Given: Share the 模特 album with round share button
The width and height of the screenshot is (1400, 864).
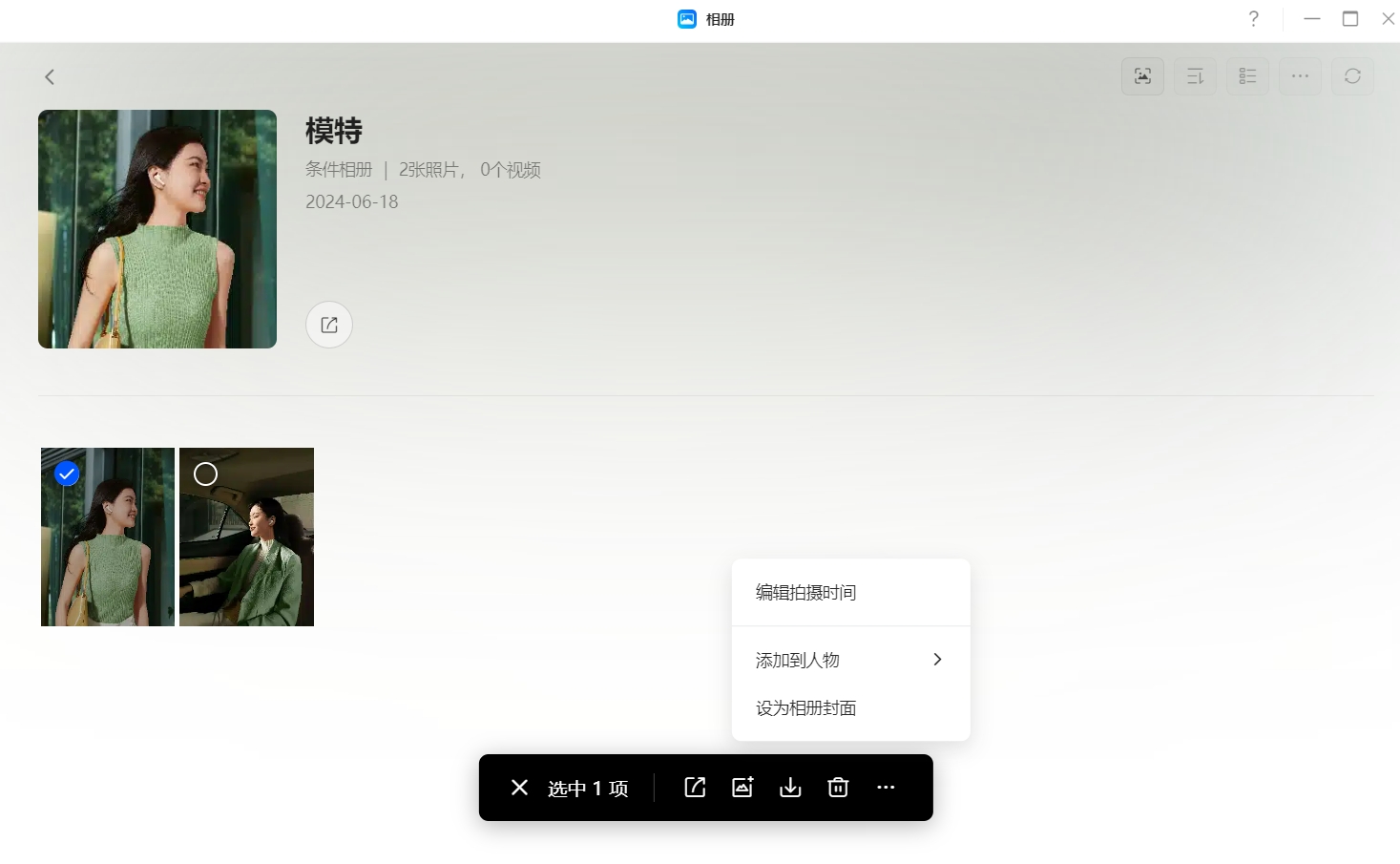Looking at the screenshot, I should click(x=329, y=325).
